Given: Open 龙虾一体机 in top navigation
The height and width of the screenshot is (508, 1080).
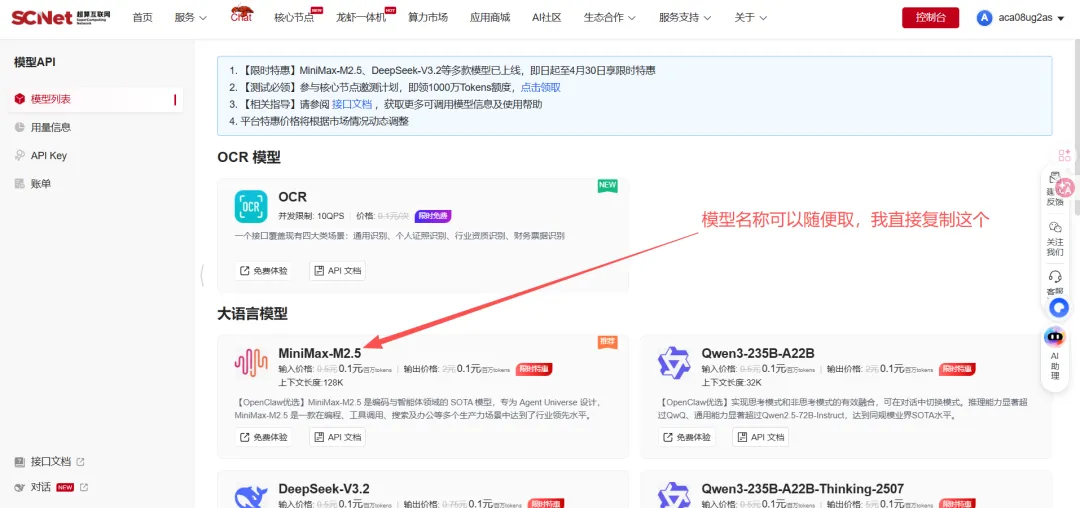Looking at the screenshot, I should click(361, 18).
